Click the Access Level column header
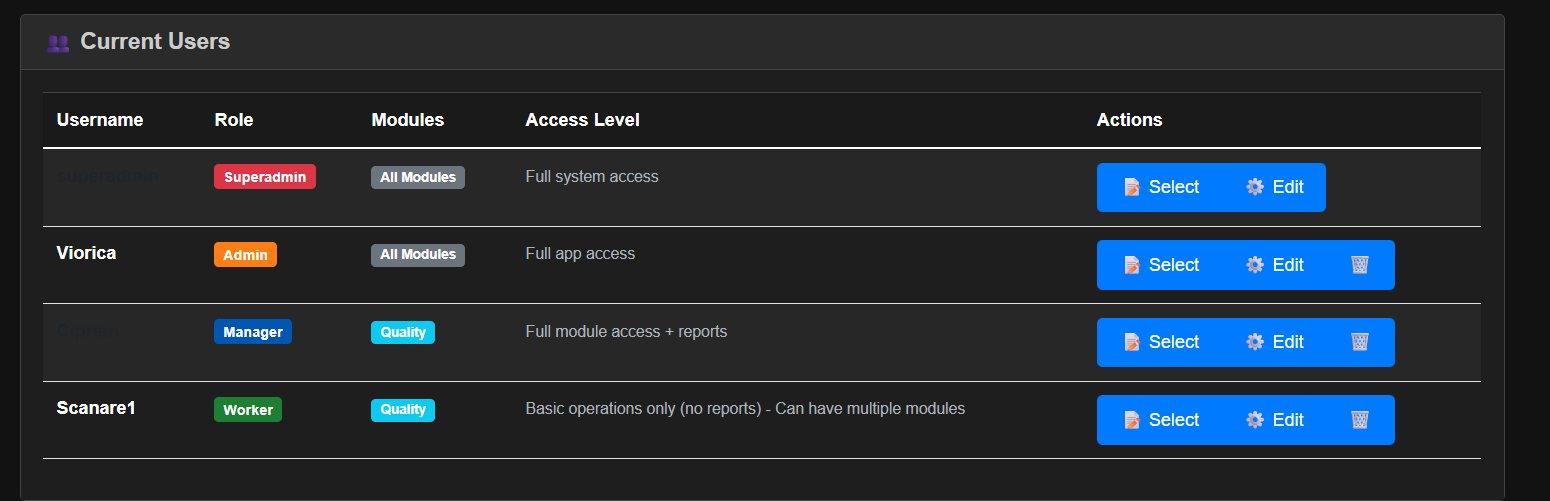This screenshot has height=501, width=1550. point(582,120)
